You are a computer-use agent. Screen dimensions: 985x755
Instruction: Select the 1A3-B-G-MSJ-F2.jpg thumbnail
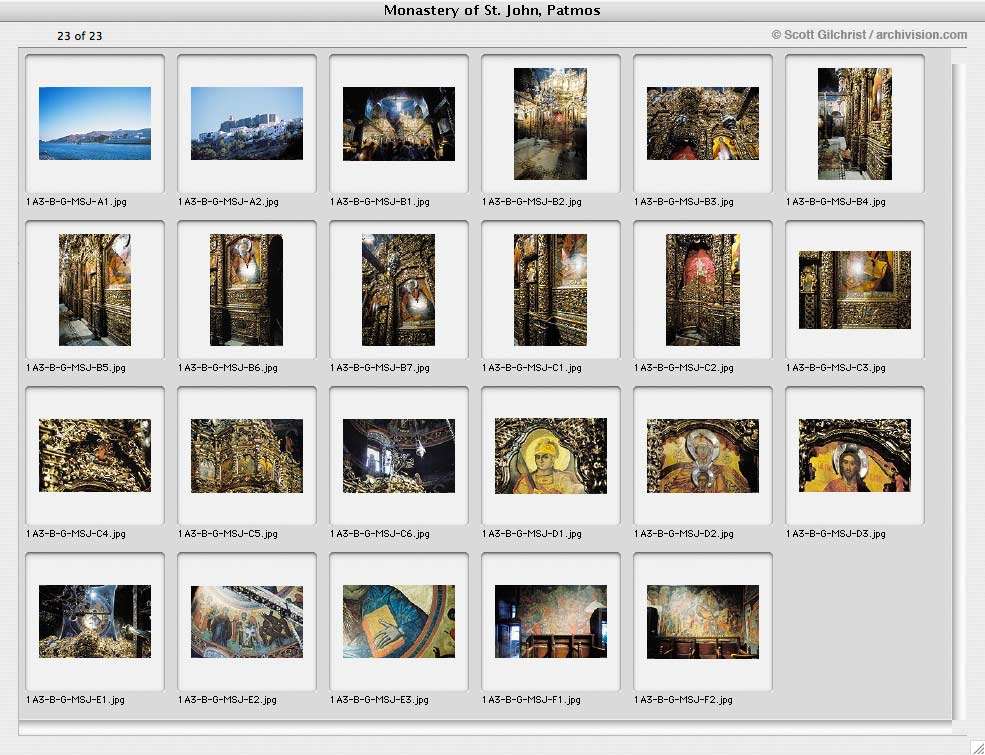click(x=703, y=622)
